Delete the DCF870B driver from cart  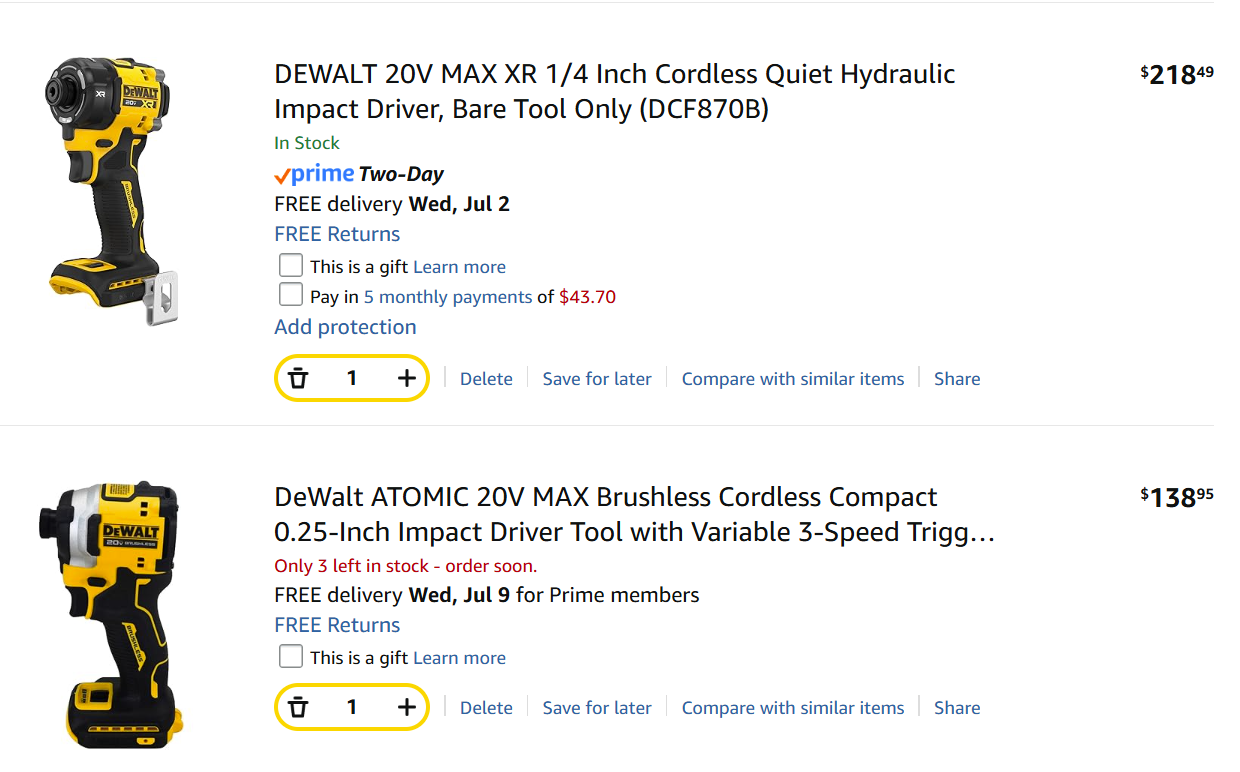(486, 379)
